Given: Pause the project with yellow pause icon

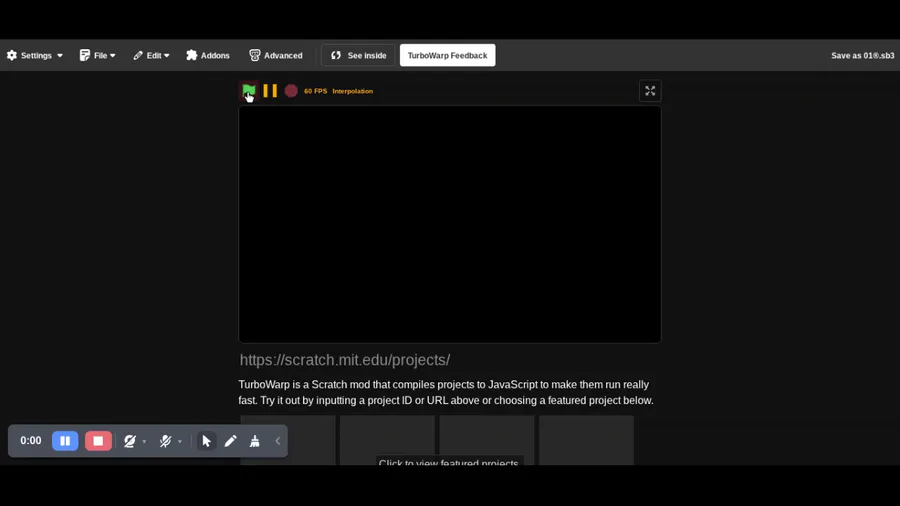Looking at the screenshot, I should pyautogui.click(x=270, y=91).
